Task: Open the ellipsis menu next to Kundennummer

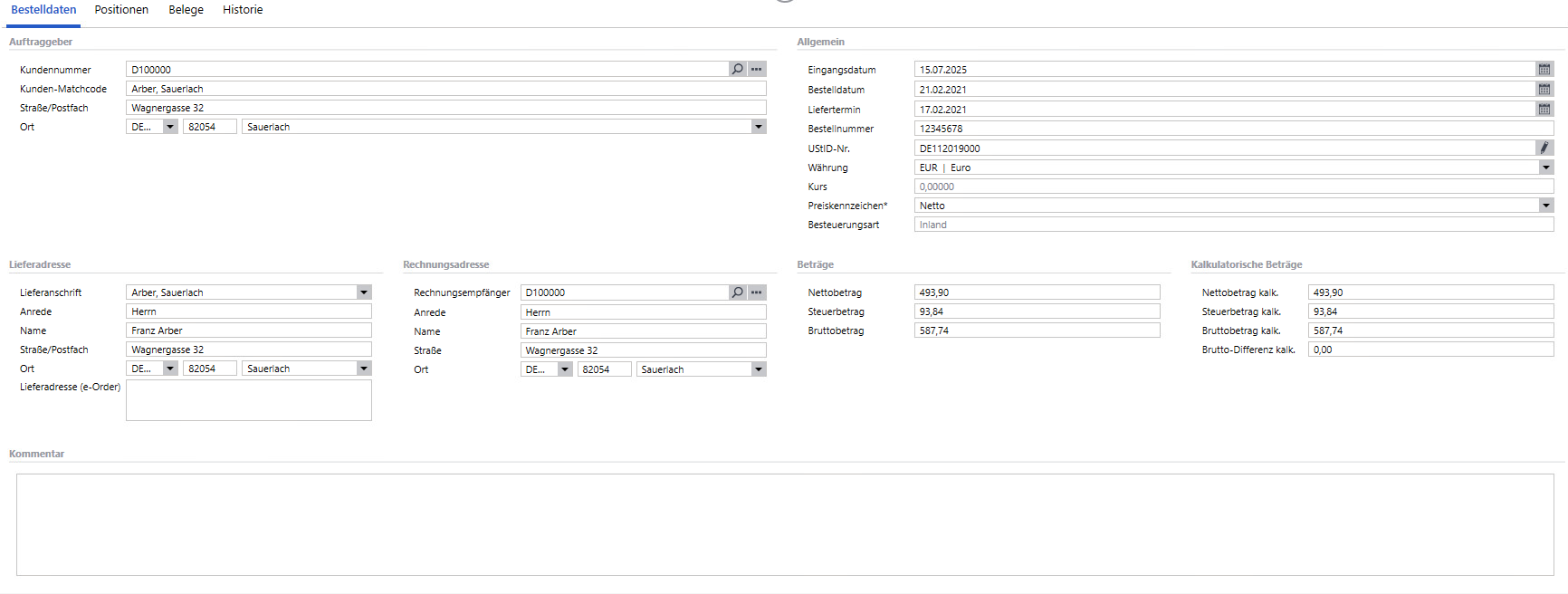Action: coord(757,70)
